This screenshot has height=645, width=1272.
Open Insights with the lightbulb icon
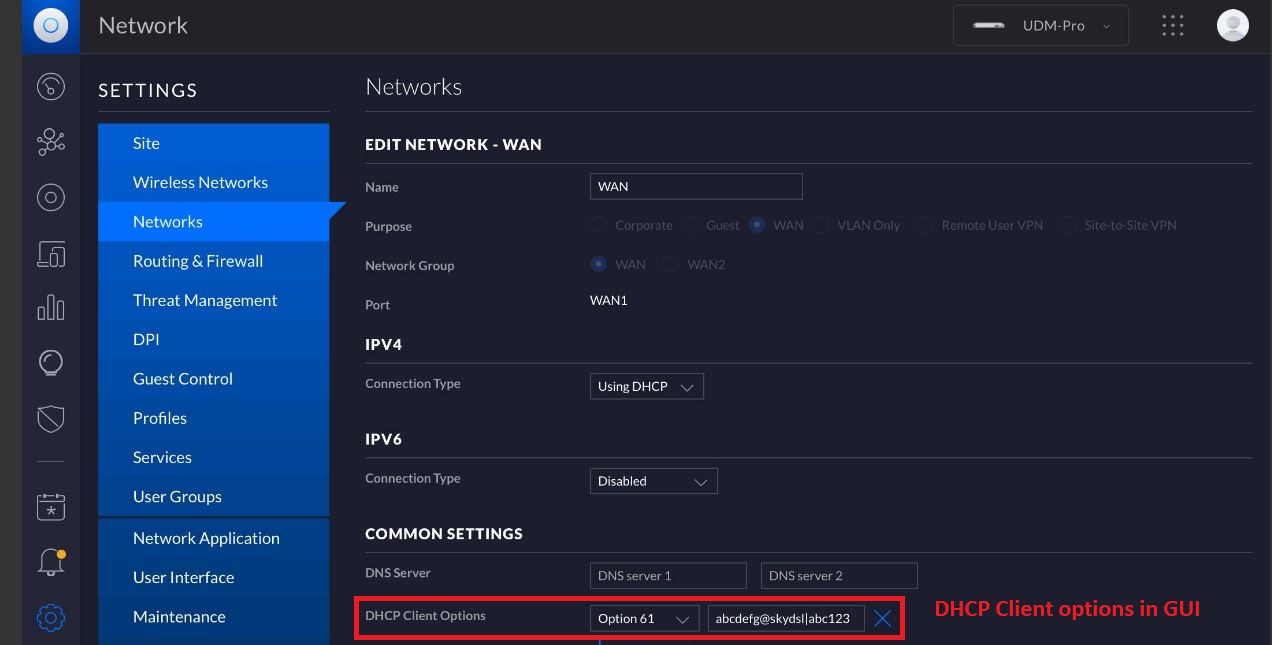click(x=51, y=362)
